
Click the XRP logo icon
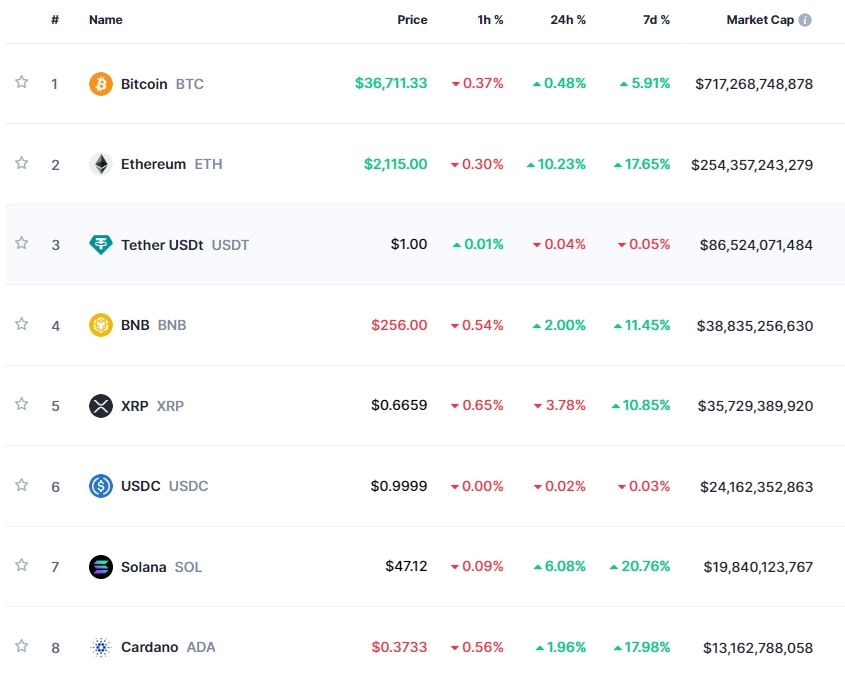101,406
